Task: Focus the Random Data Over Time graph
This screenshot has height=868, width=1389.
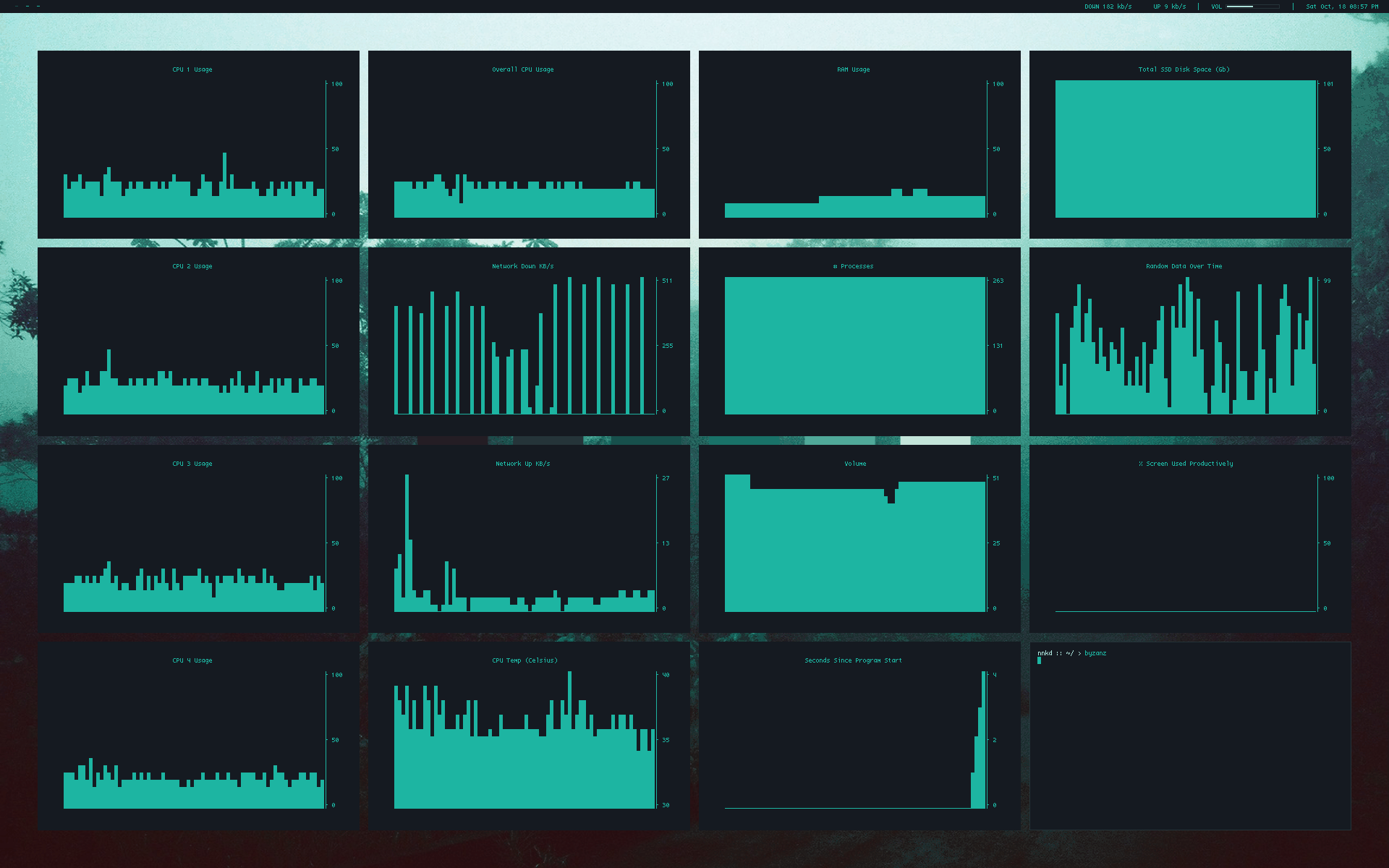Action: point(1190,341)
